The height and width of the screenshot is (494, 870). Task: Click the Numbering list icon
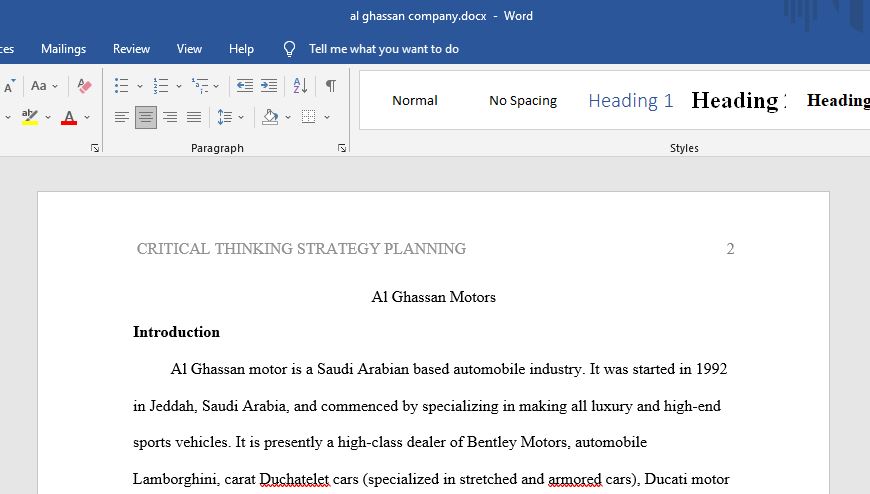coord(161,85)
